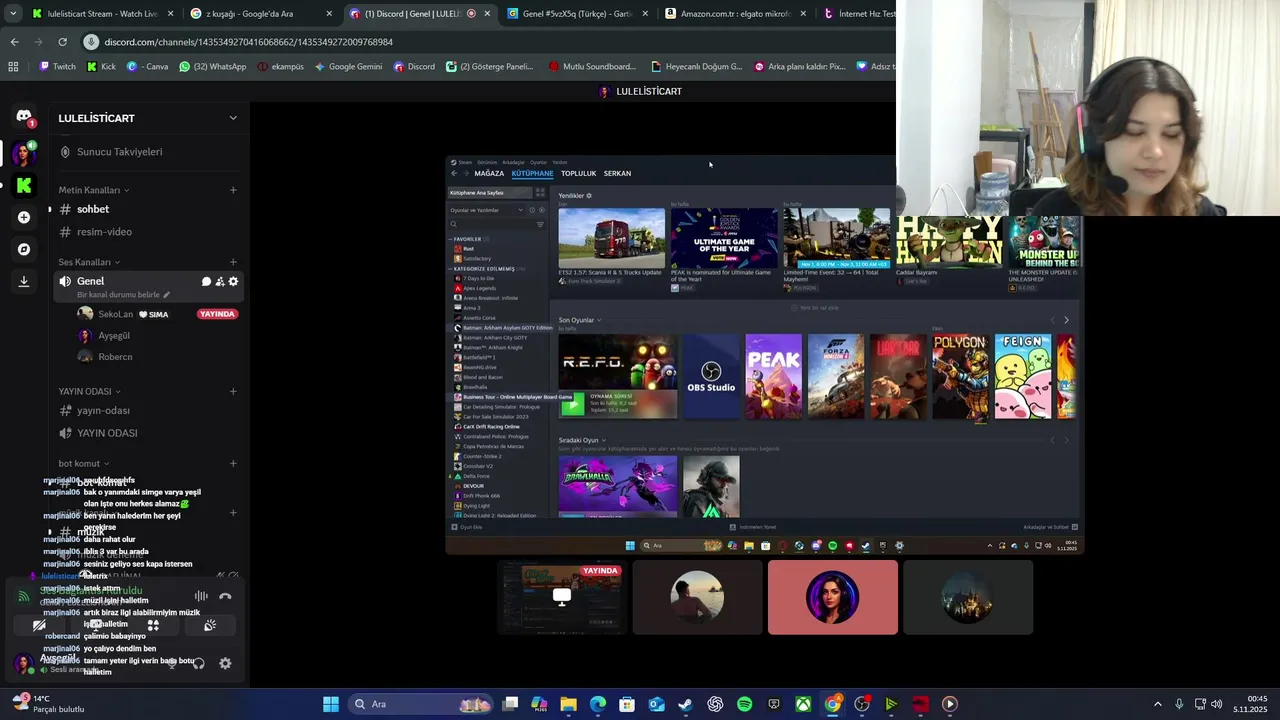Collapse Ses Kanalları category
This screenshot has width=1280, height=720.
coord(89,262)
